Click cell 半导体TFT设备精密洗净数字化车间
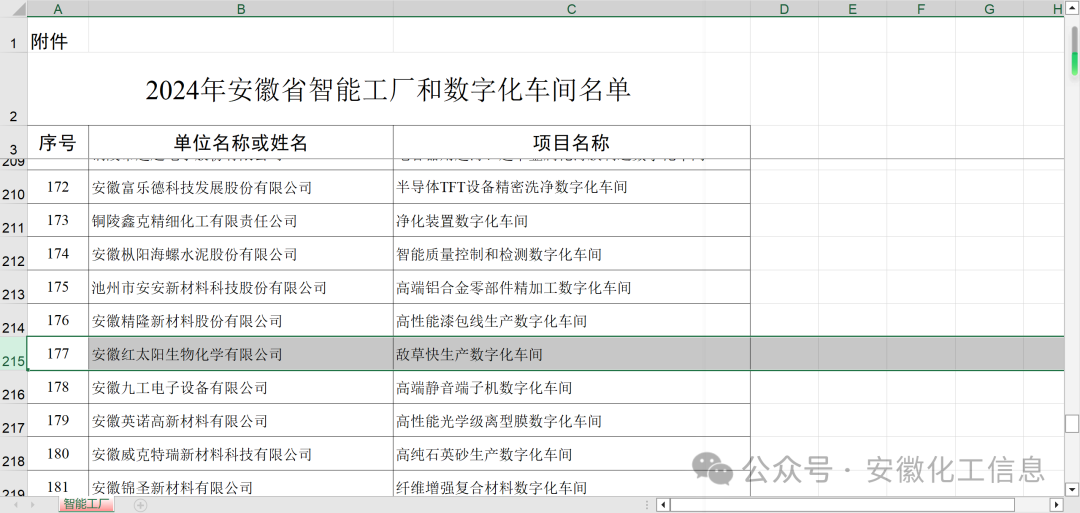Viewport: 1080px width, 513px height. pyautogui.click(x=572, y=187)
